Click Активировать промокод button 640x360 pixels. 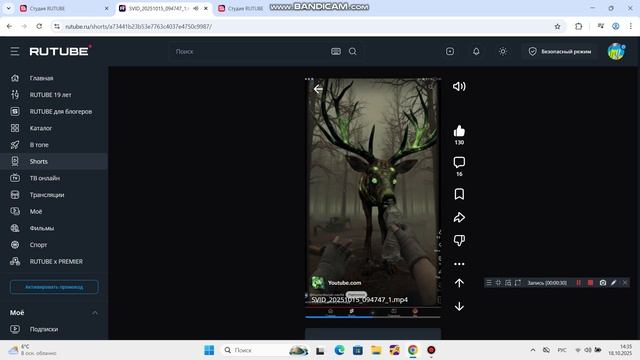tap(54, 287)
